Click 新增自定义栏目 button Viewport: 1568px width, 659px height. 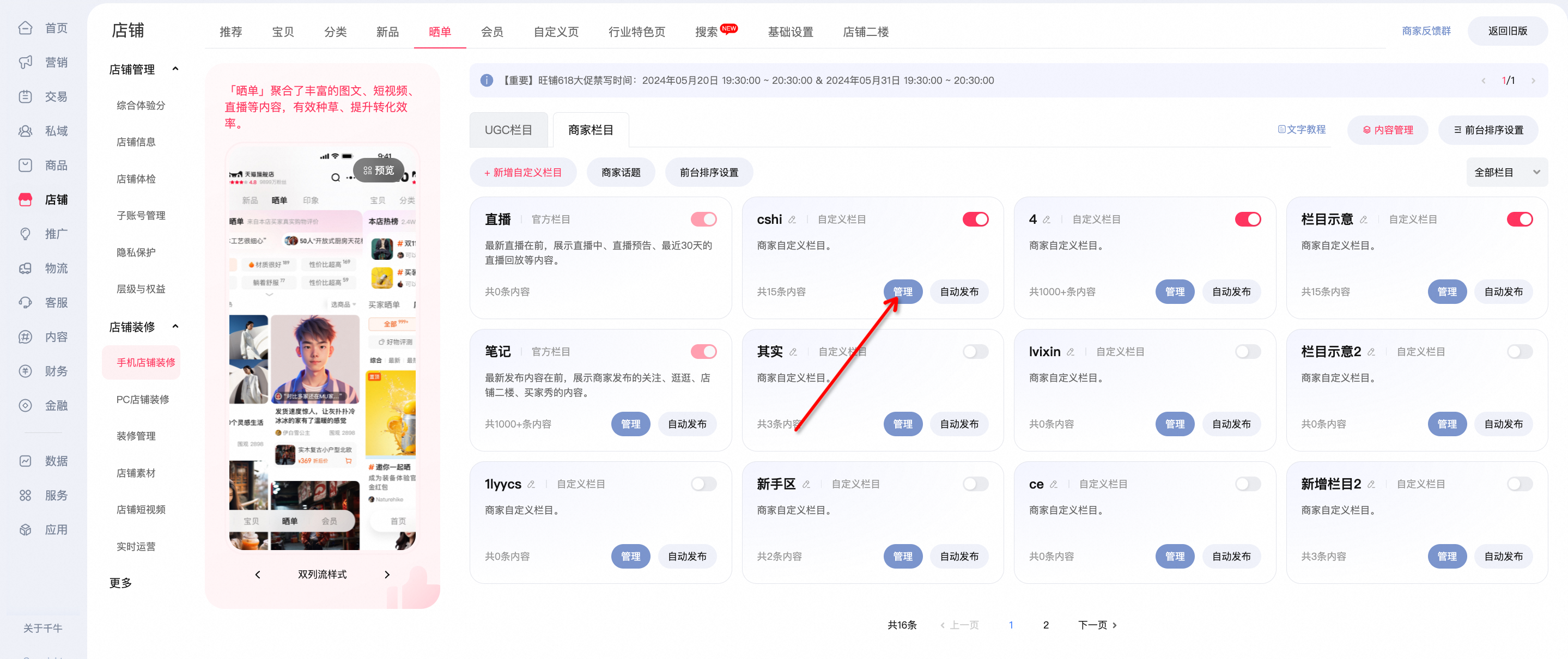pyautogui.click(x=523, y=172)
